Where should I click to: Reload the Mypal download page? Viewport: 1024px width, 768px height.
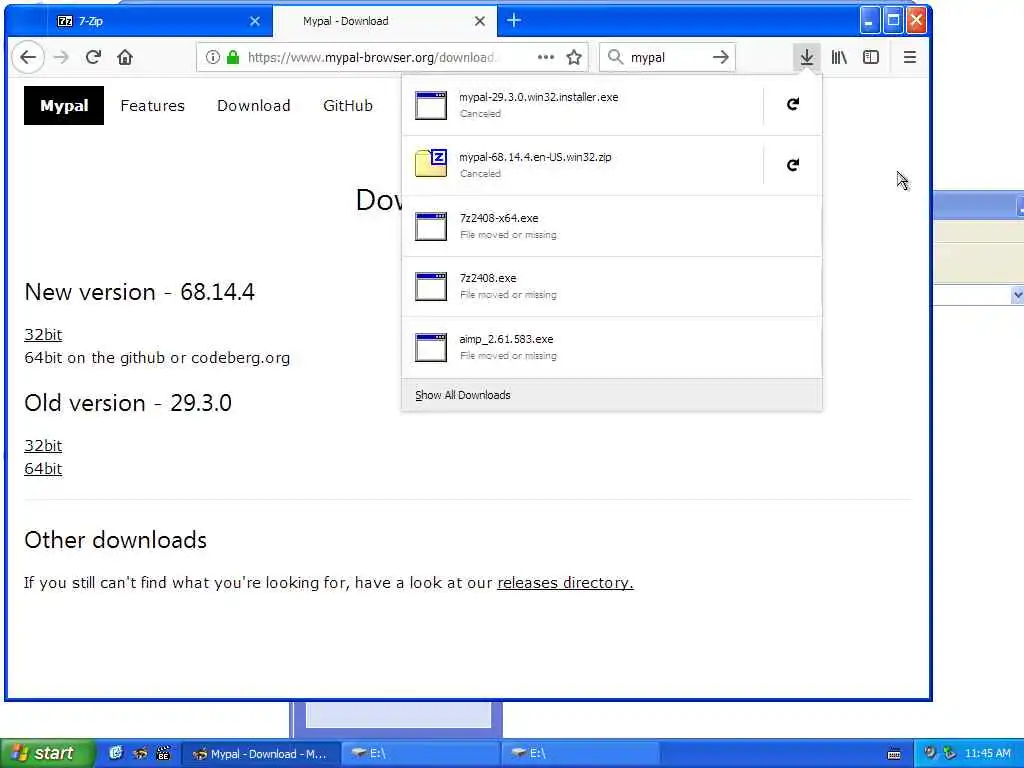[93, 57]
